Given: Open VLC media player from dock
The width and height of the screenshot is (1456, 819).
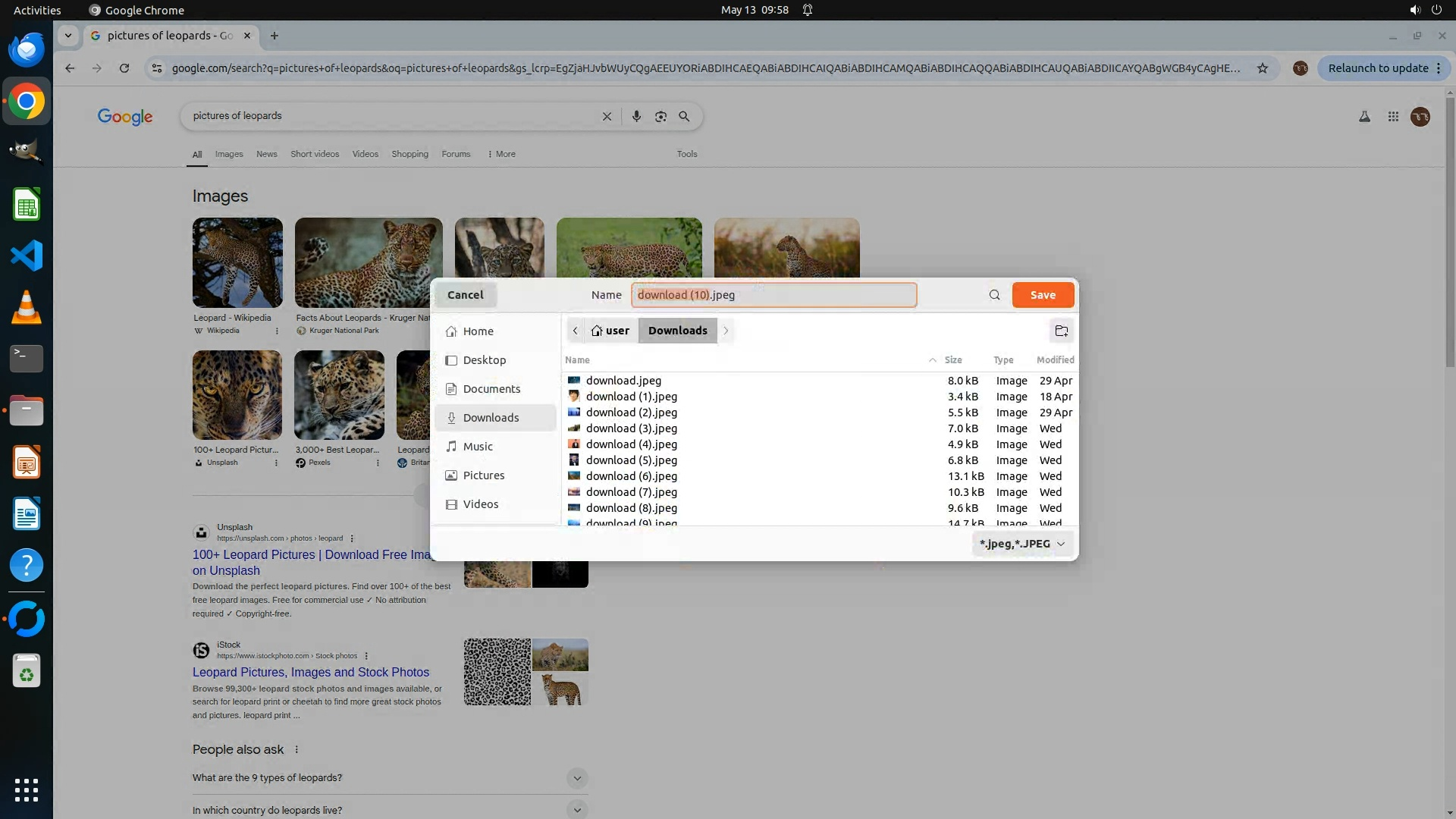Looking at the screenshot, I should 27,307.
